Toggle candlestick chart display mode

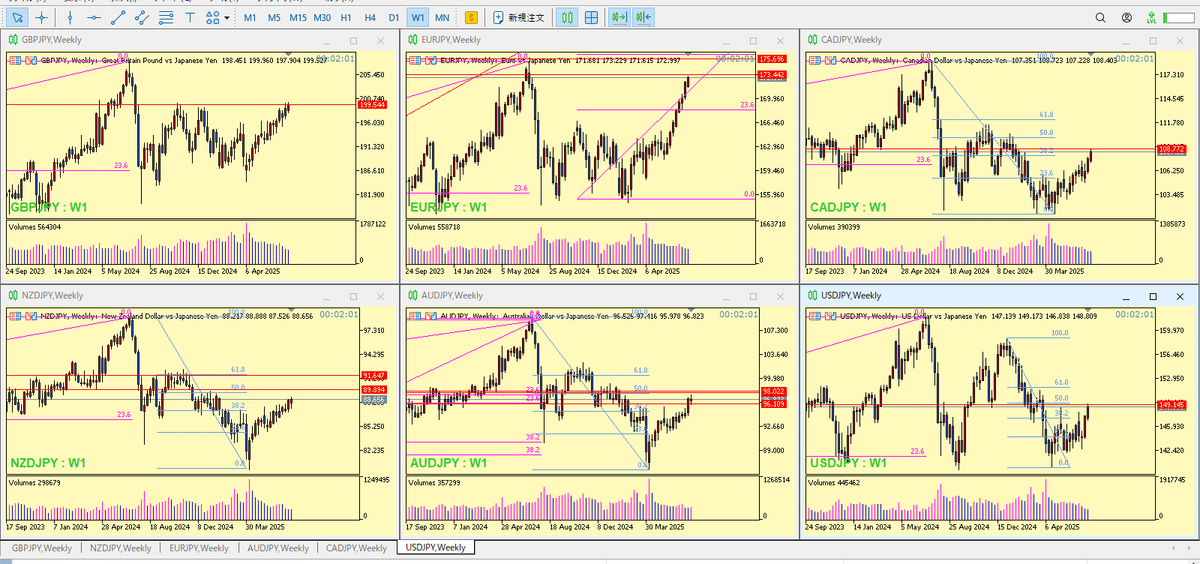point(567,18)
